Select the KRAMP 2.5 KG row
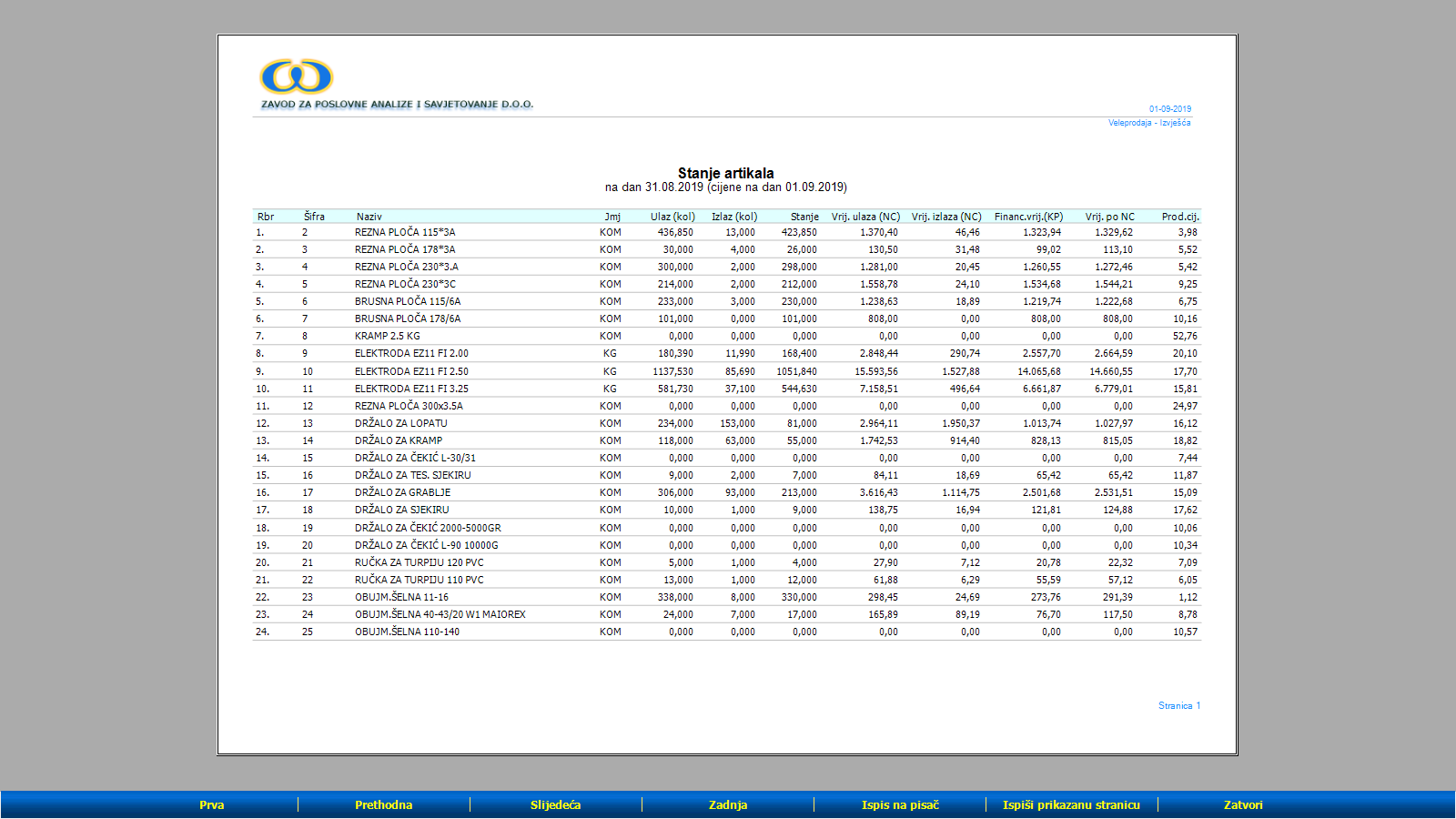The width and height of the screenshot is (1456, 819). (x=387, y=336)
